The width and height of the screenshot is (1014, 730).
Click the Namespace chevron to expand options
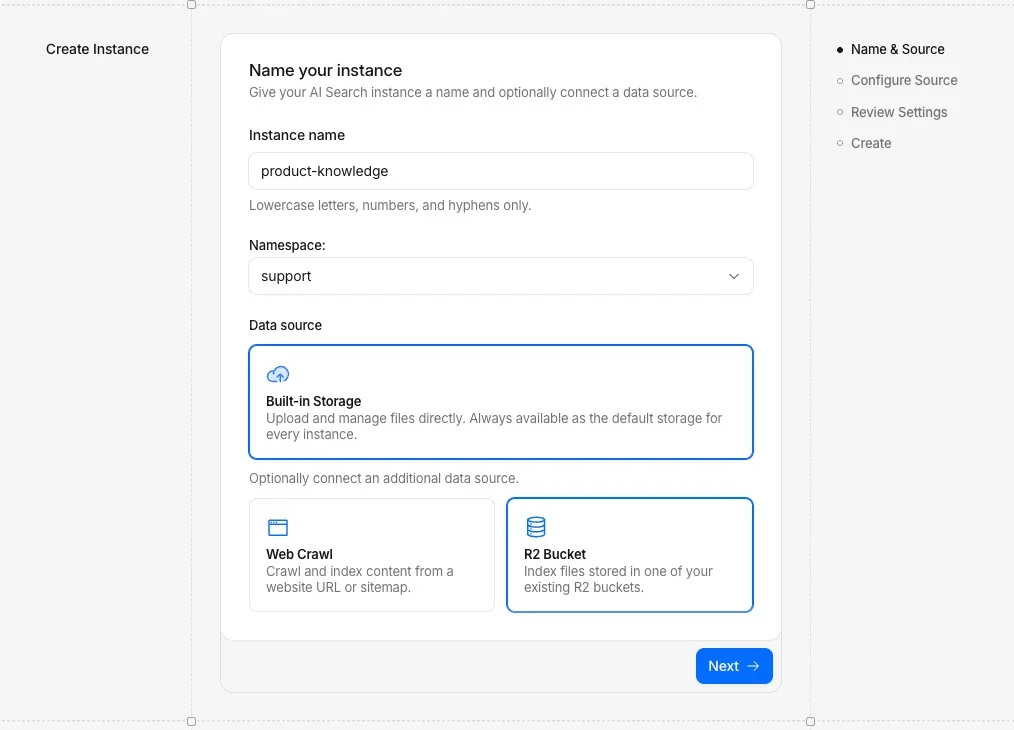point(733,276)
